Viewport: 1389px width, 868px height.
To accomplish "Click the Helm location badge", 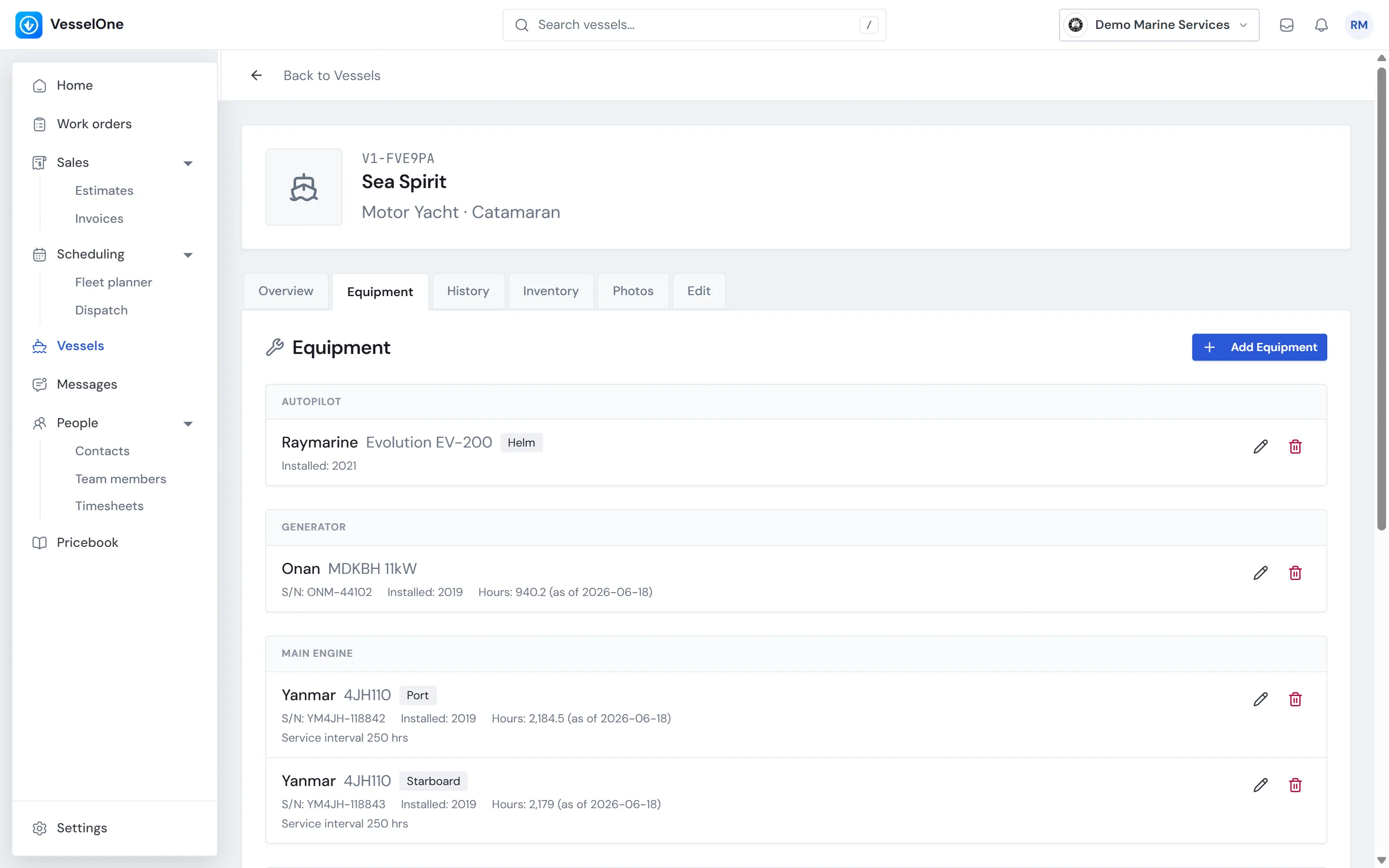I will point(521,443).
